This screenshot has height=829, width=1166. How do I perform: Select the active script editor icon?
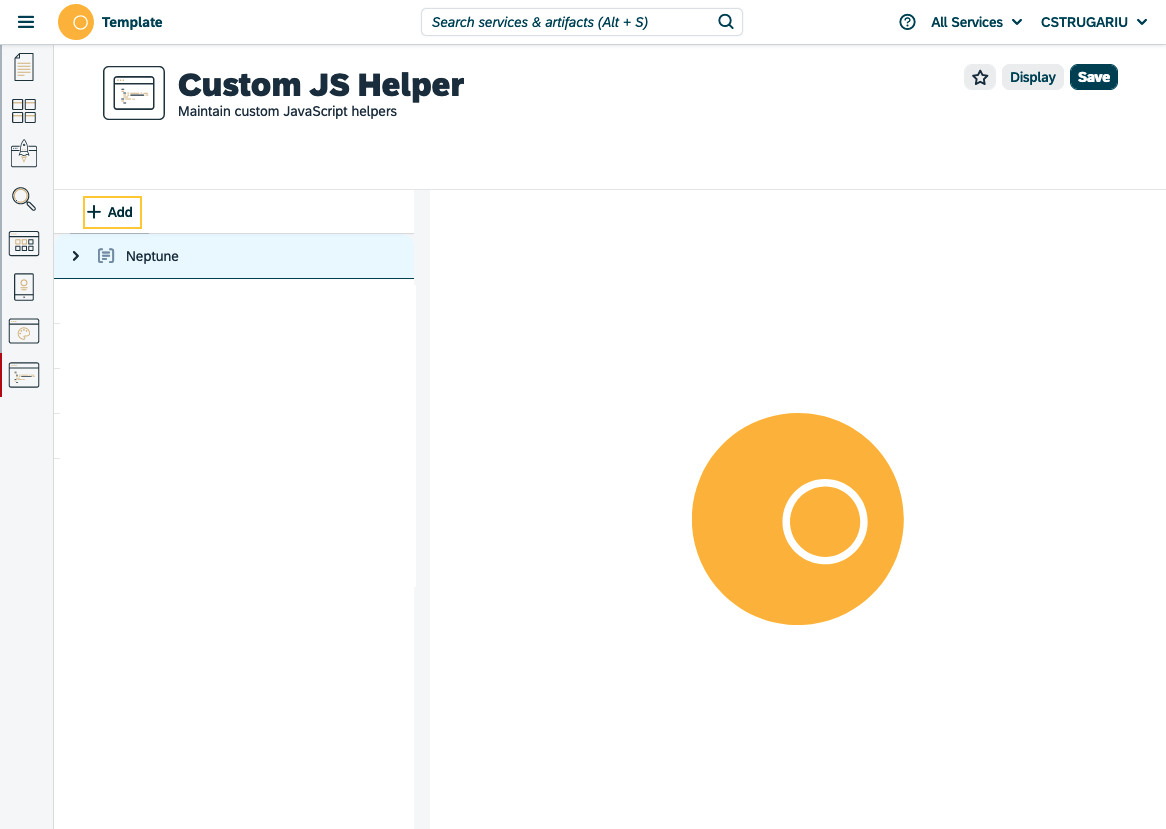23,375
